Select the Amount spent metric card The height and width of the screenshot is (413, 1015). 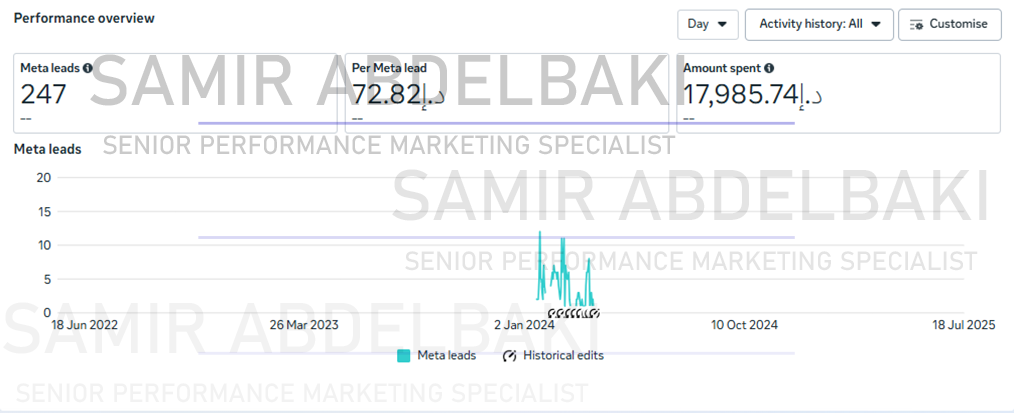click(838, 94)
